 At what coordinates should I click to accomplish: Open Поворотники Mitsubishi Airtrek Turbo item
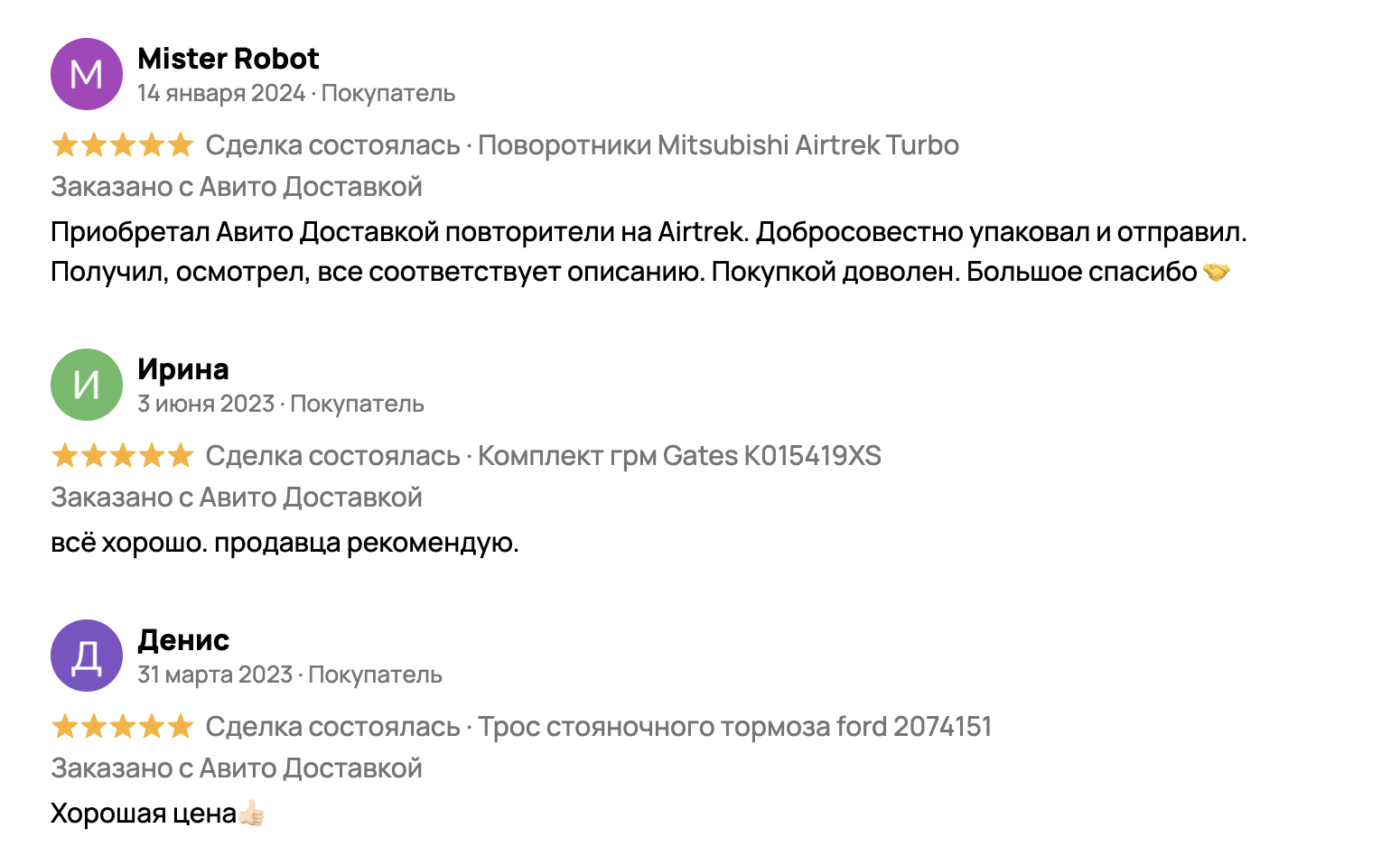coord(718,144)
